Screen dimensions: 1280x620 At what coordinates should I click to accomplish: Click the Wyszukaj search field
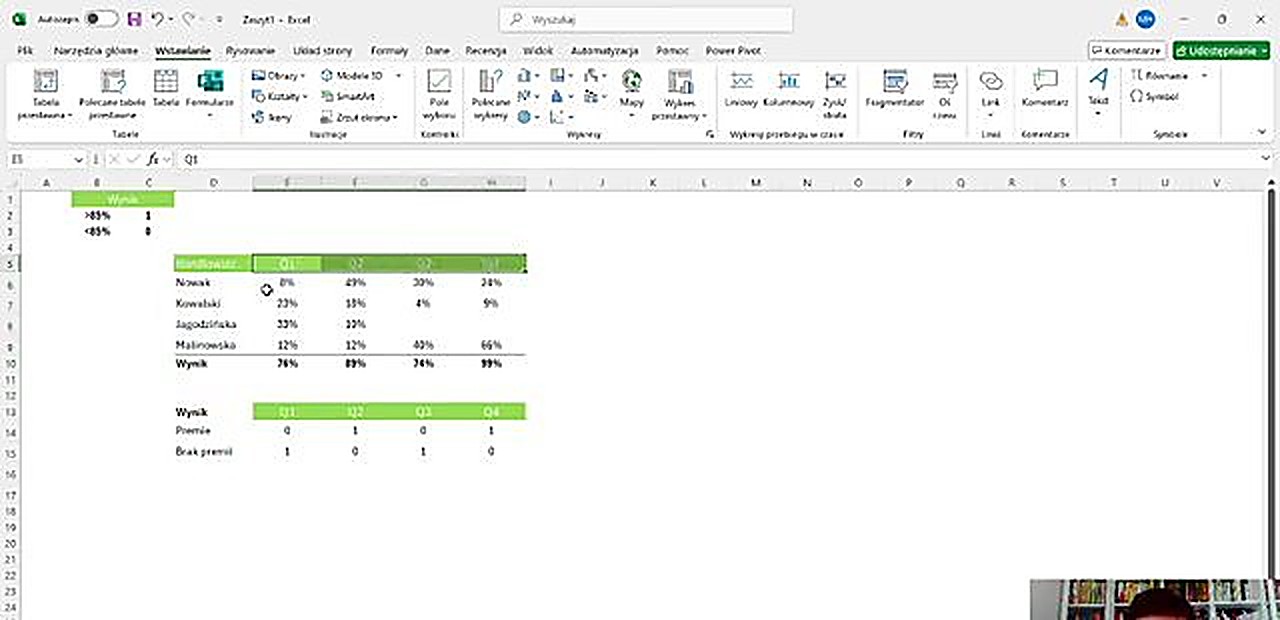pos(645,19)
